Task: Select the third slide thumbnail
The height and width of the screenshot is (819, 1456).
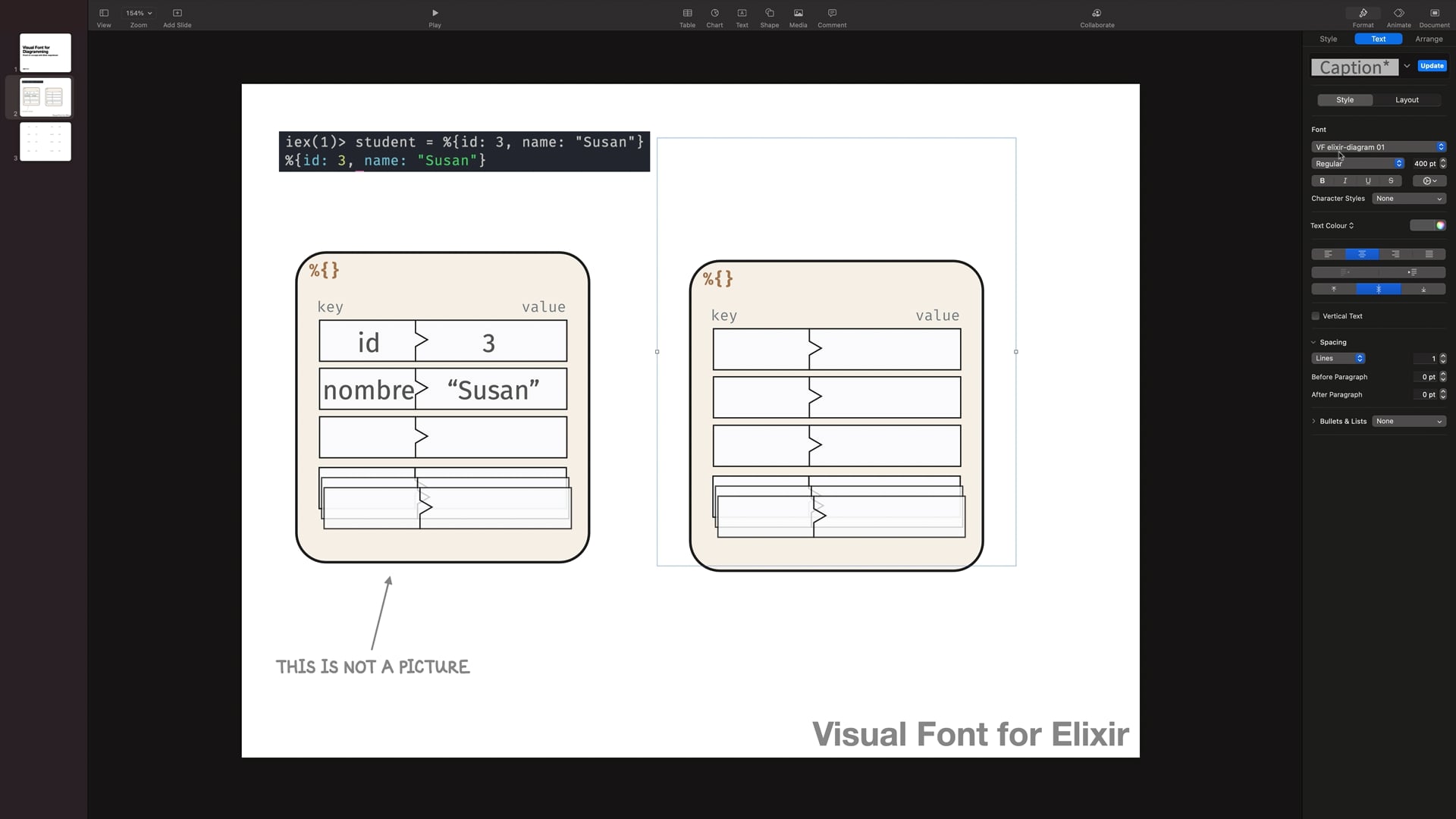Action: coord(45,142)
